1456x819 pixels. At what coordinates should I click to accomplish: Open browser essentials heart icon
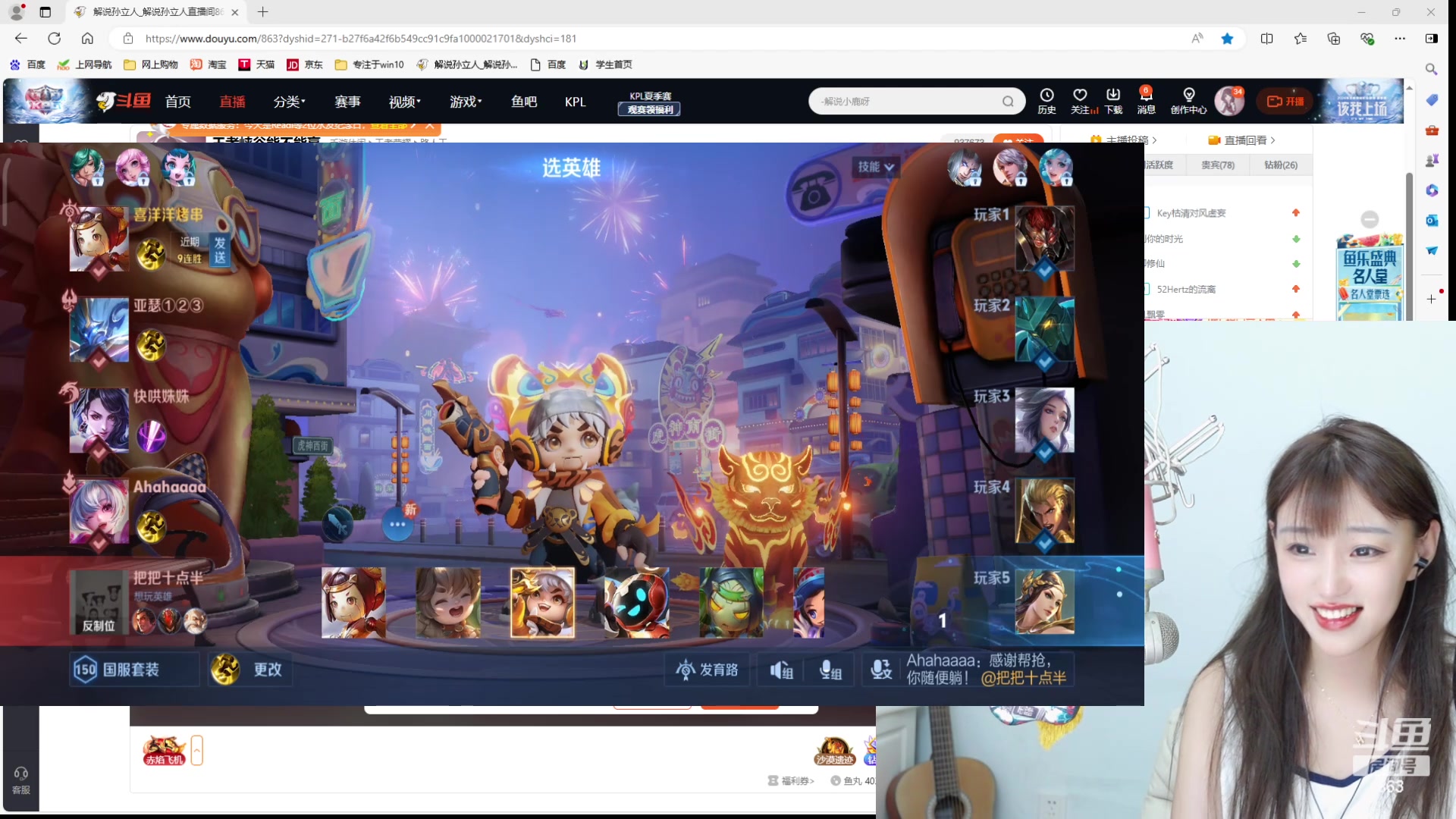[1367, 39]
